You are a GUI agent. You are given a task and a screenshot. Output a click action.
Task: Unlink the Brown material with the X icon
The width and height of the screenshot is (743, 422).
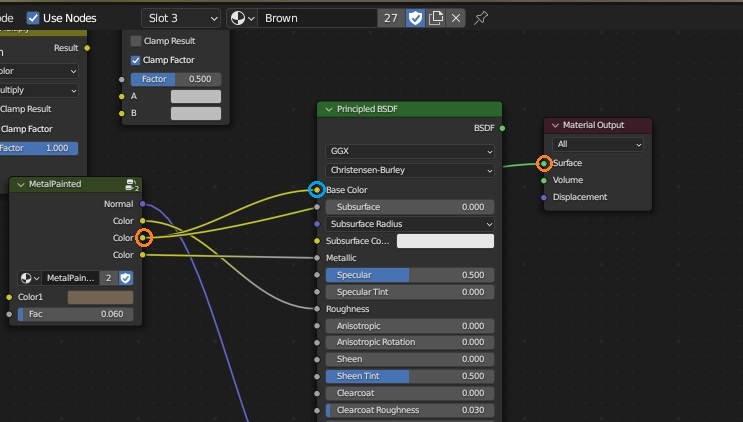(456, 18)
